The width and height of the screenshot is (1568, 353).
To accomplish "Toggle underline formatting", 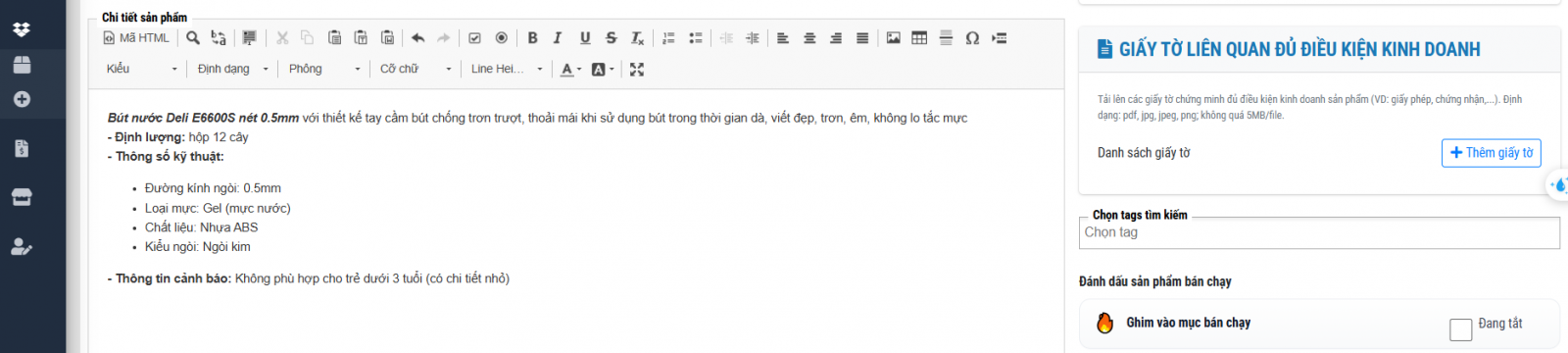I will coord(585,38).
